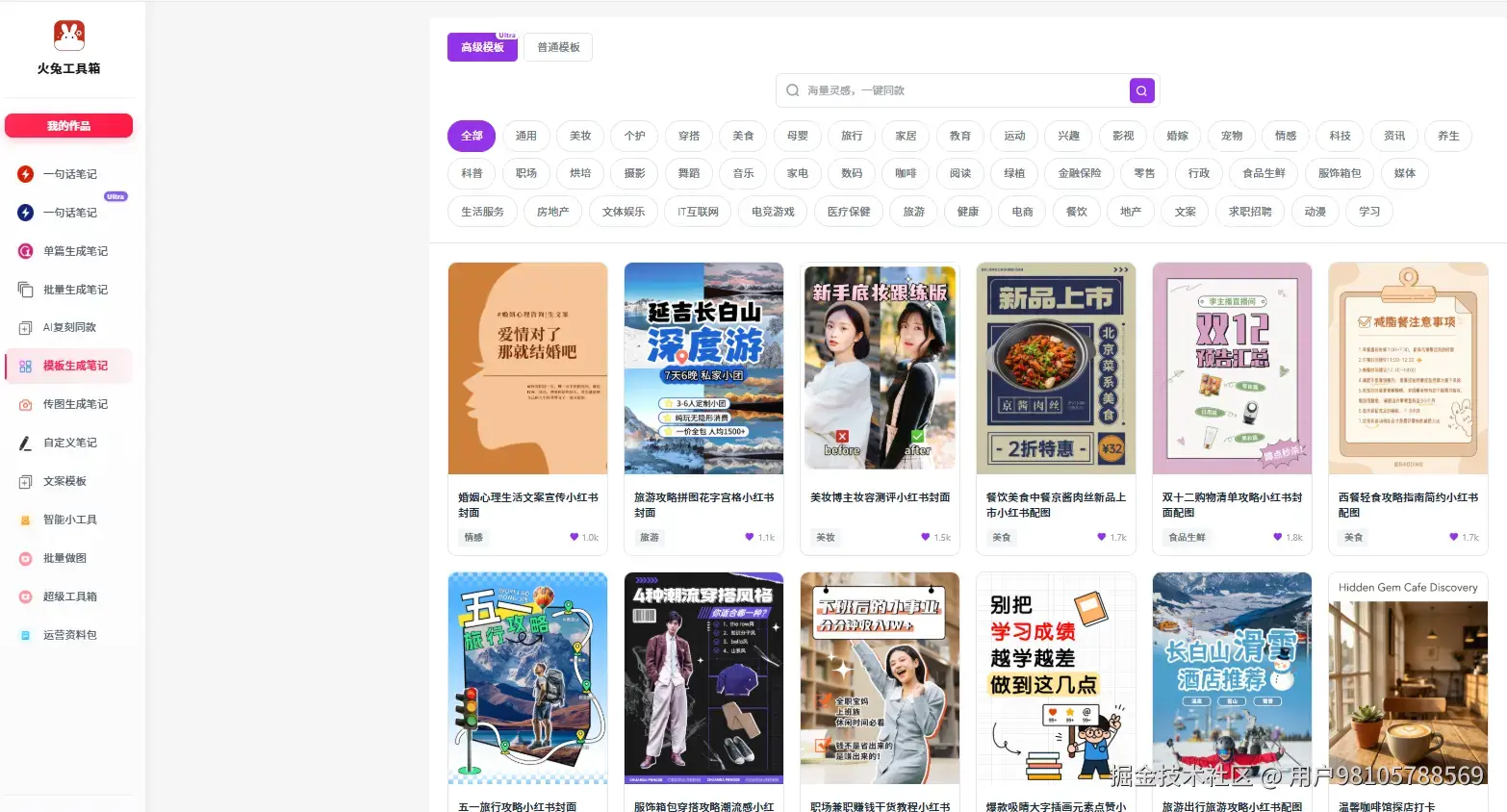The width and height of the screenshot is (1507, 812).
Task: Click the 我的作品 red button
Action: coord(68,126)
